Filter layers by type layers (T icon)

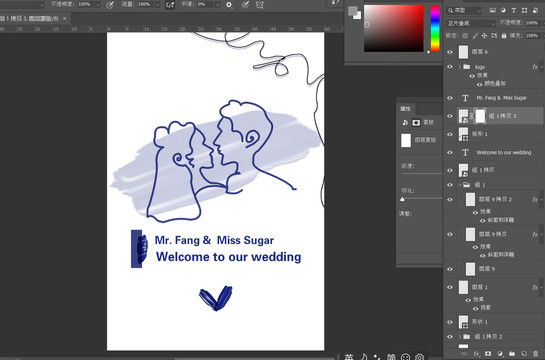click(513, 11)
